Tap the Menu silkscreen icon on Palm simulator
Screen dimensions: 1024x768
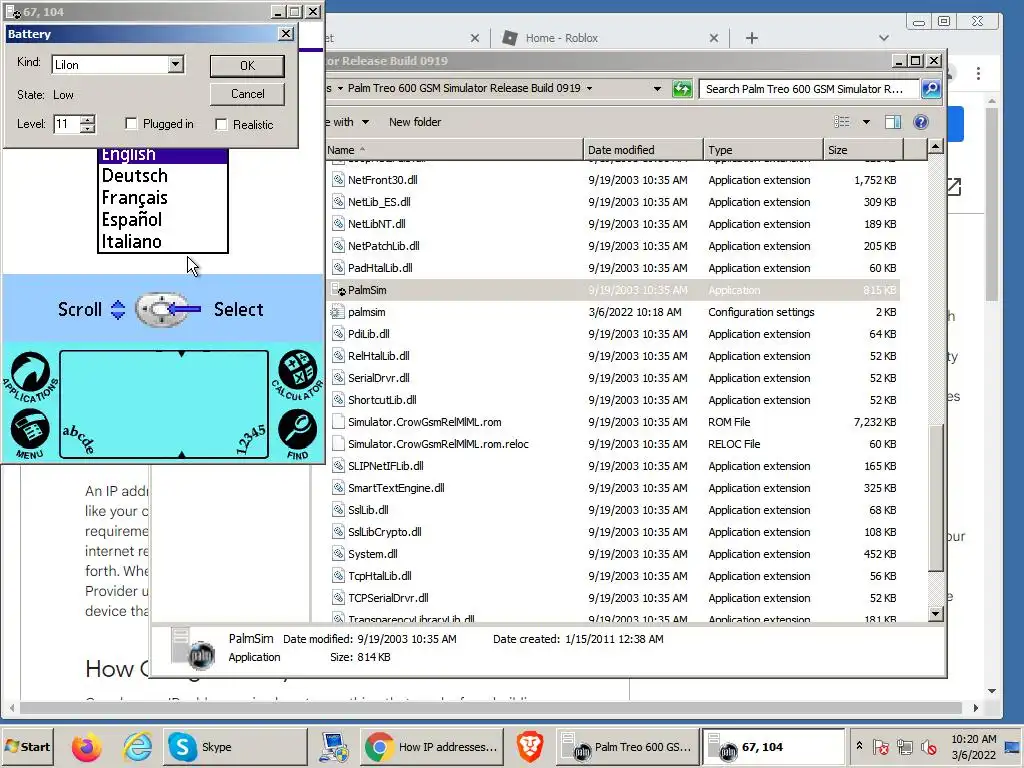coord(30,434)
